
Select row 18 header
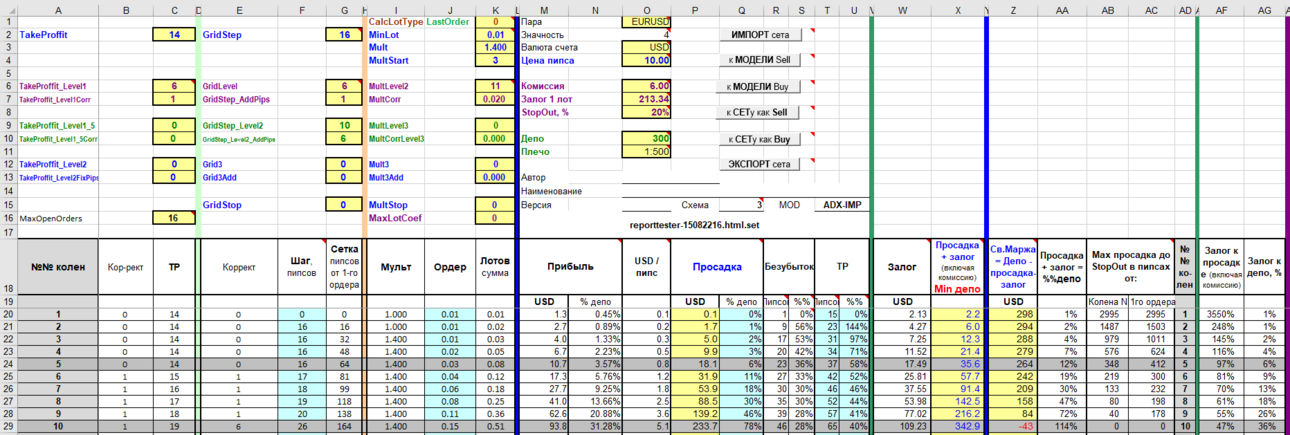[7, 266]
